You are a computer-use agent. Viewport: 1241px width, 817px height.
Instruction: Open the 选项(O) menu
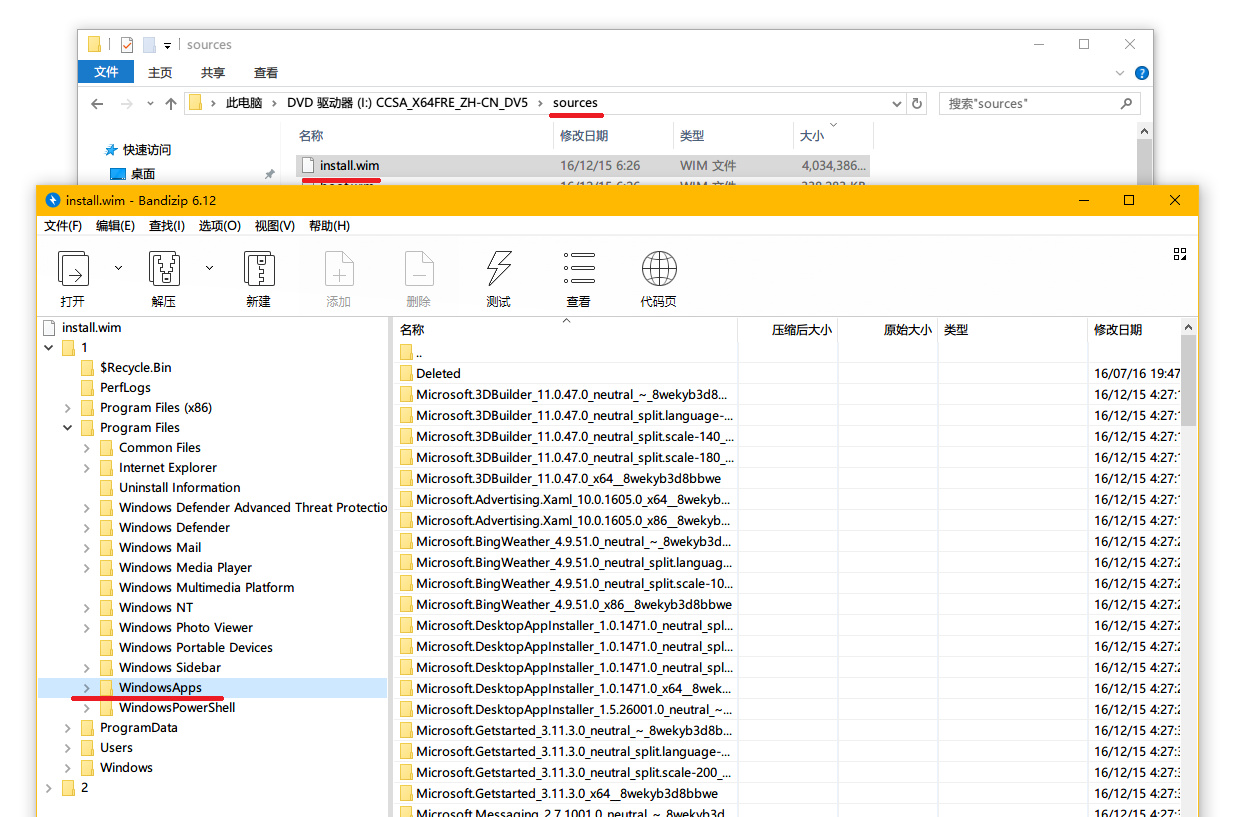[219, 226]
